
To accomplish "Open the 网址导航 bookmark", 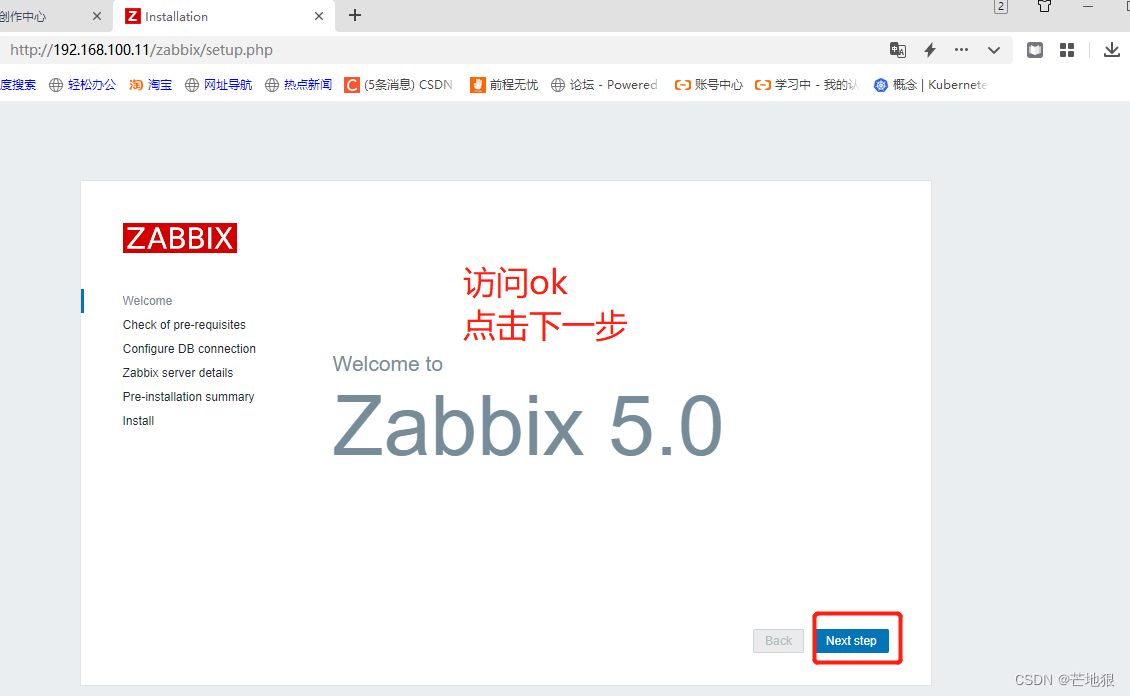I will click(x=218, y=84).
